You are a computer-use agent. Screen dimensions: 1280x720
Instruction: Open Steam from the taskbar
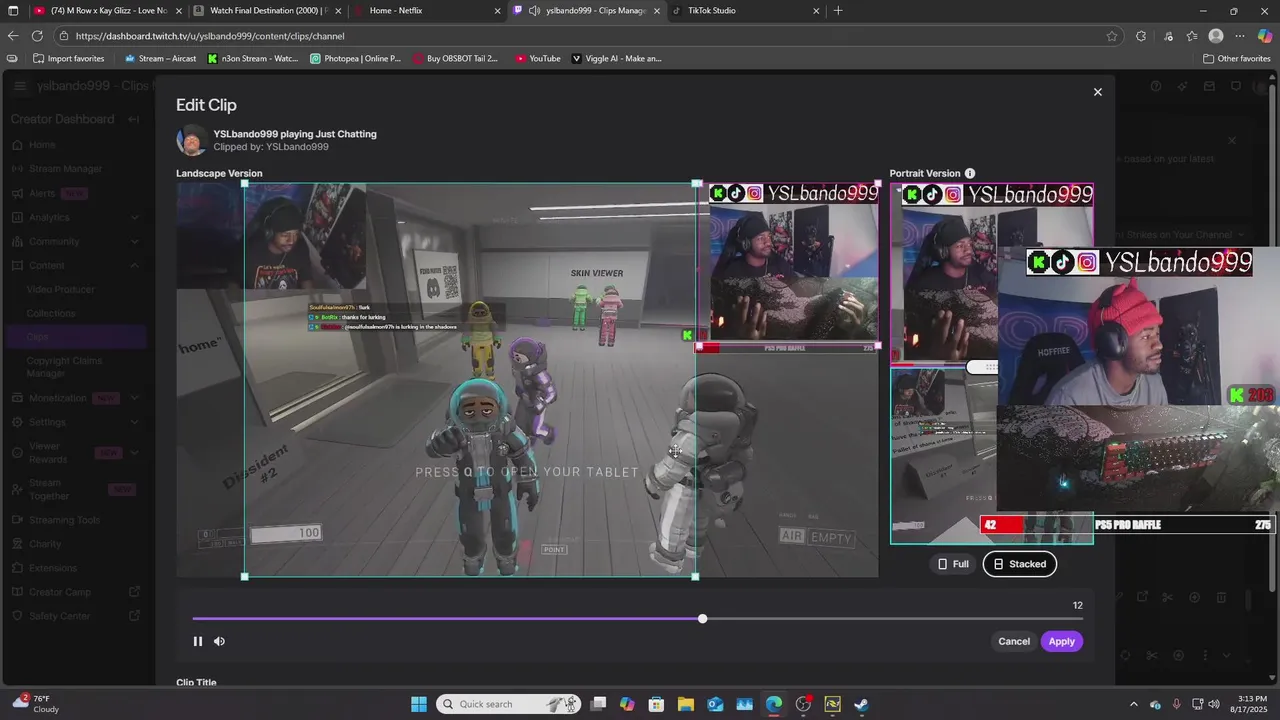pos(861,704)
